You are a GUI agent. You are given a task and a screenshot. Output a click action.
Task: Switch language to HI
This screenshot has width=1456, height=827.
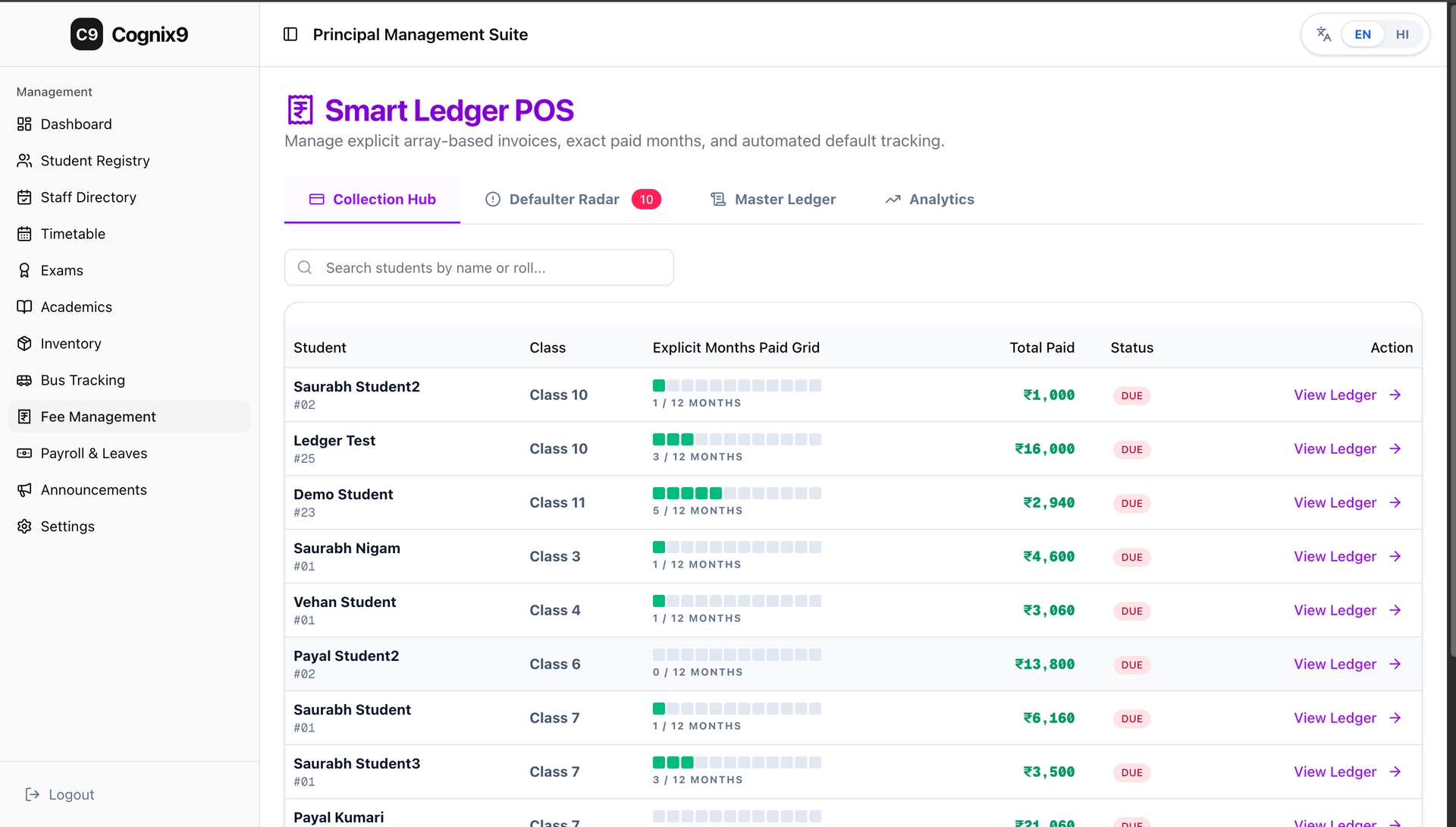(1402, 34)
